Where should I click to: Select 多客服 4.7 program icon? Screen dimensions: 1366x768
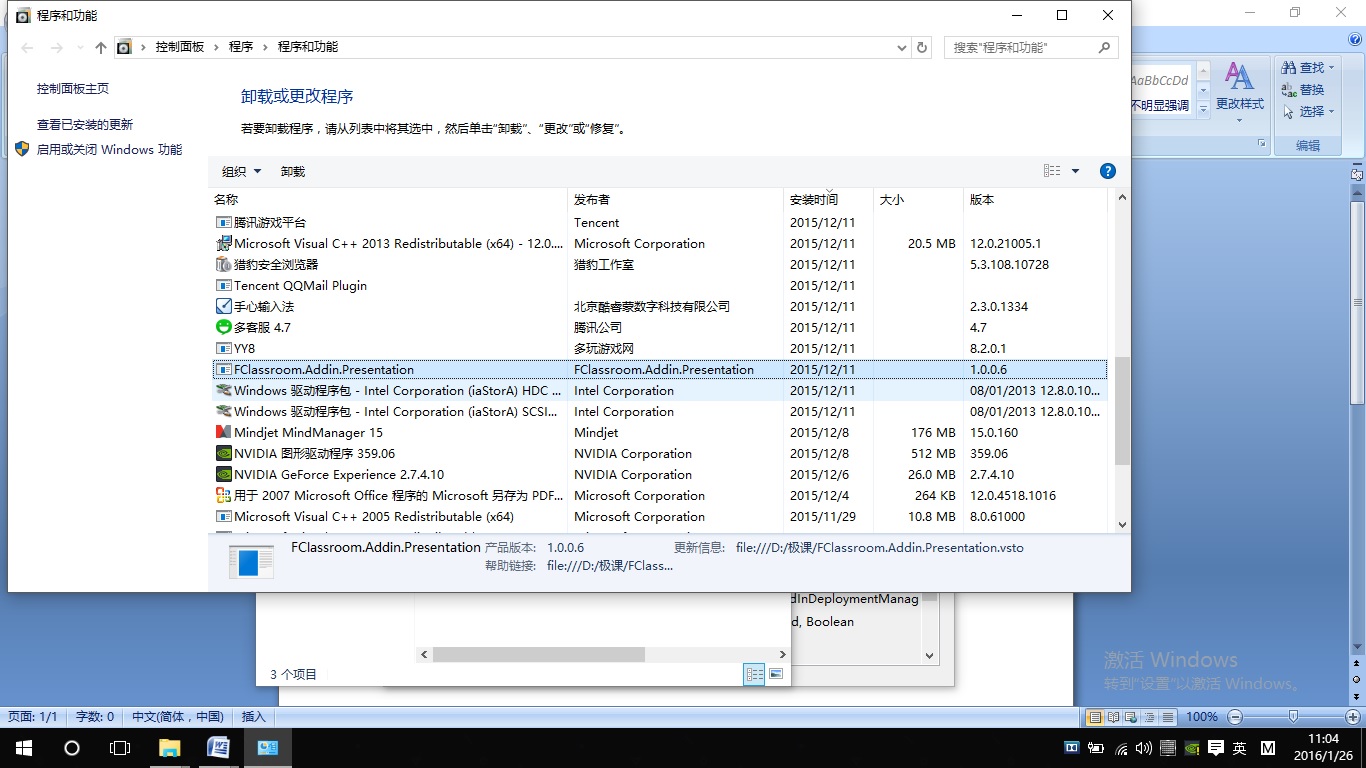click(x=224, y=328)
